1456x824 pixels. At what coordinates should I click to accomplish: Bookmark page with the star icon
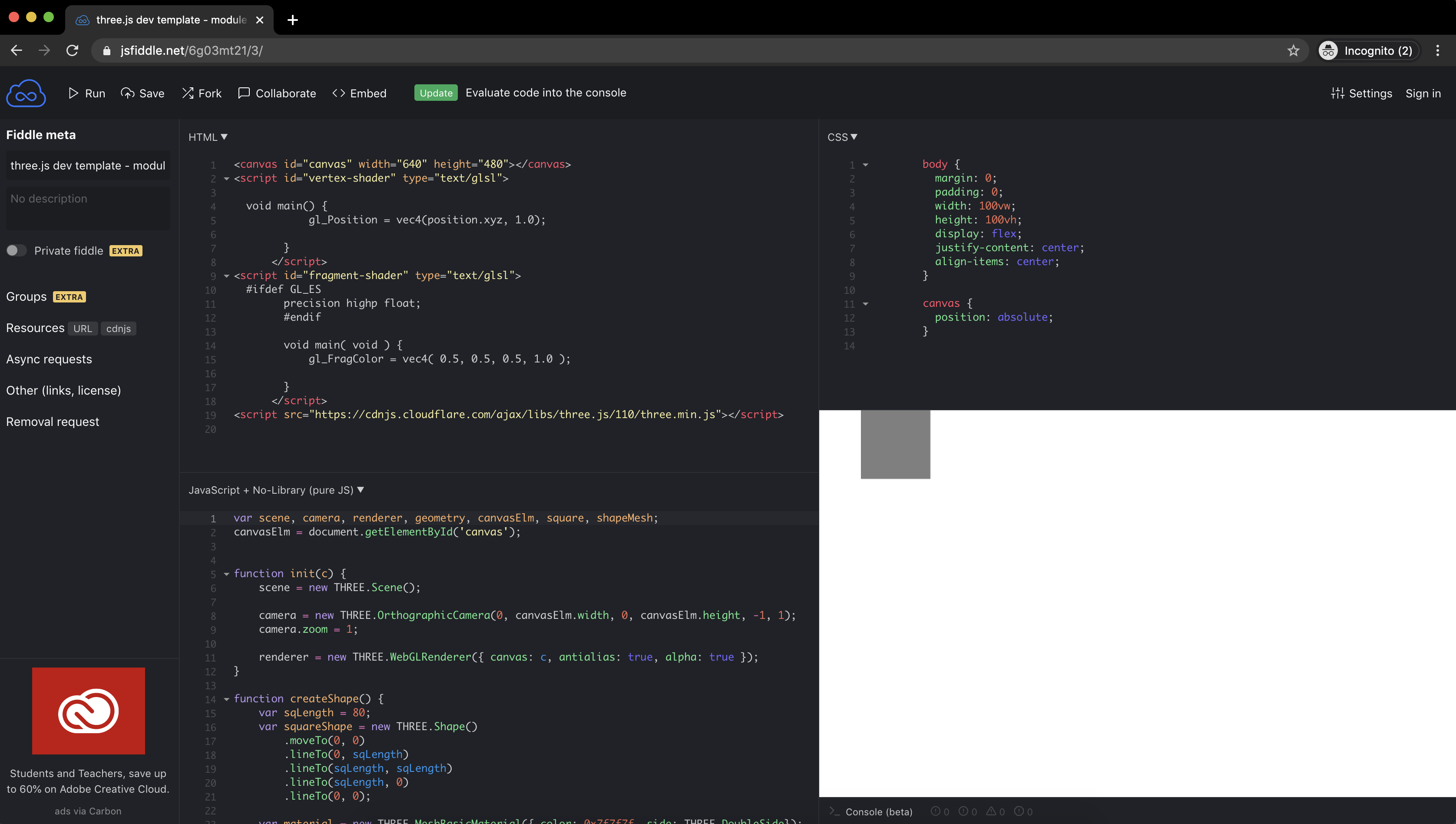tap(1293, 51)
